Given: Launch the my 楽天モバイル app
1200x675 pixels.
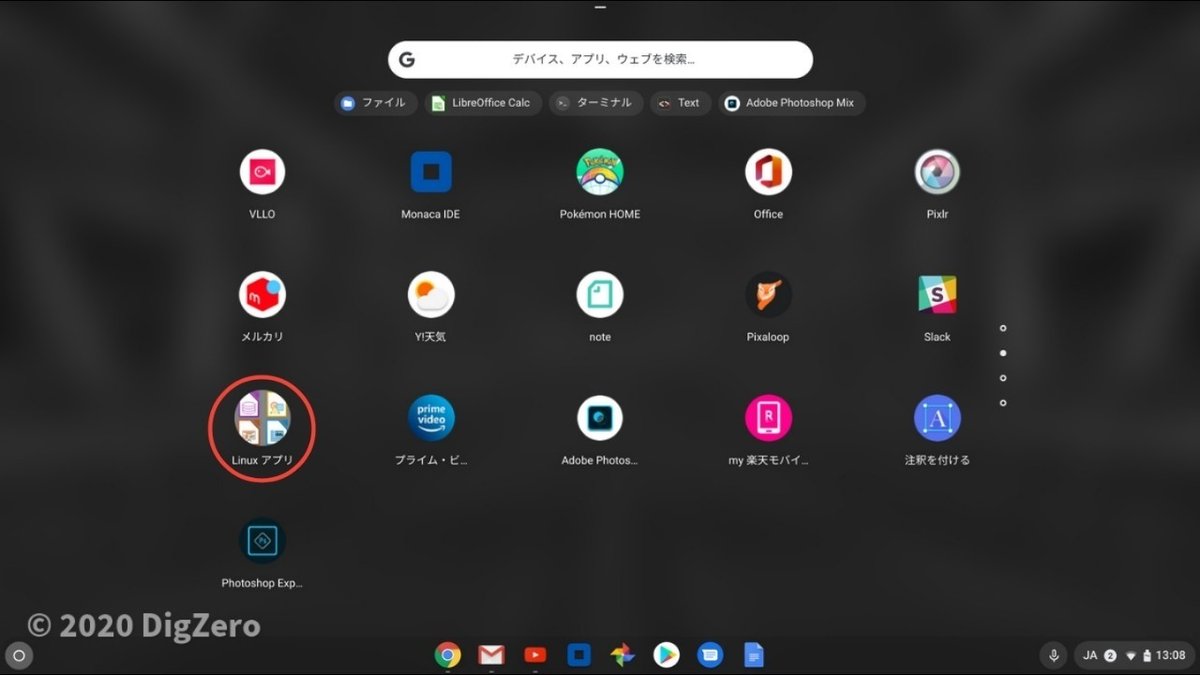Looking at the screenshot, I should (x=768, y=418).
